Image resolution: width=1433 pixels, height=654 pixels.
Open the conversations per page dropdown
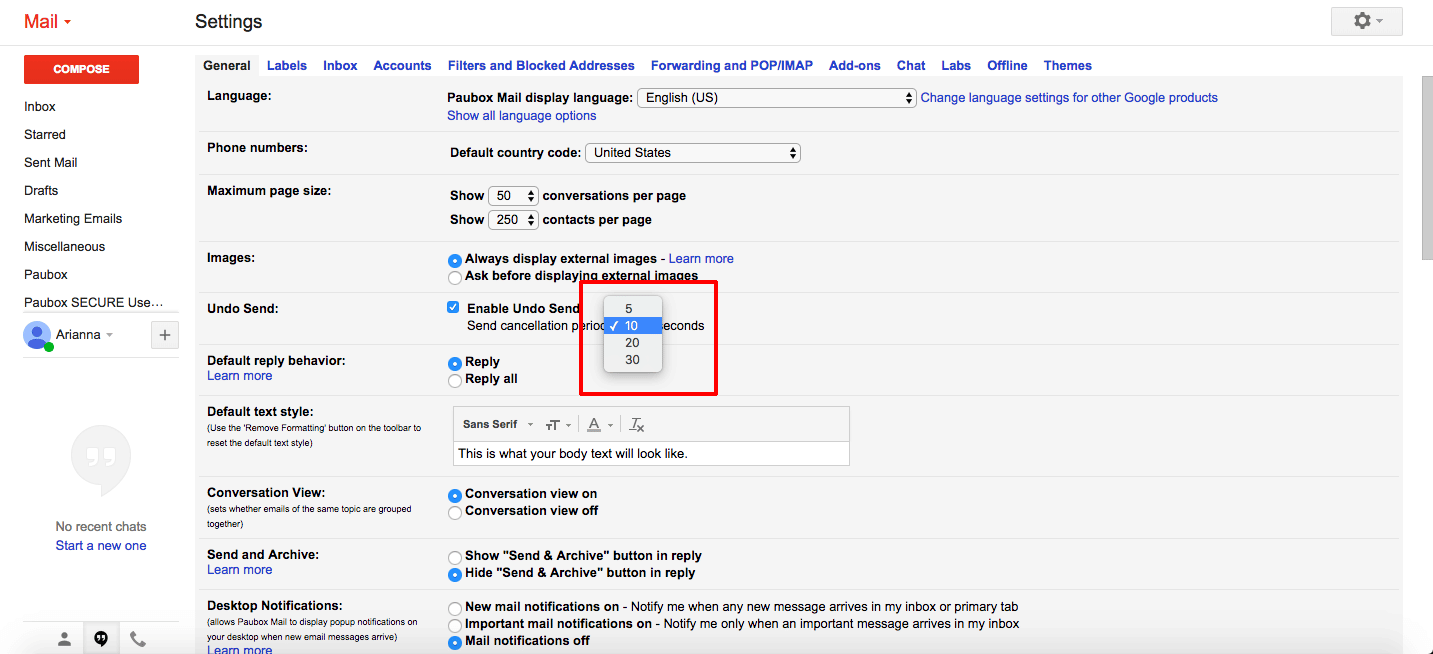[513, 195]
